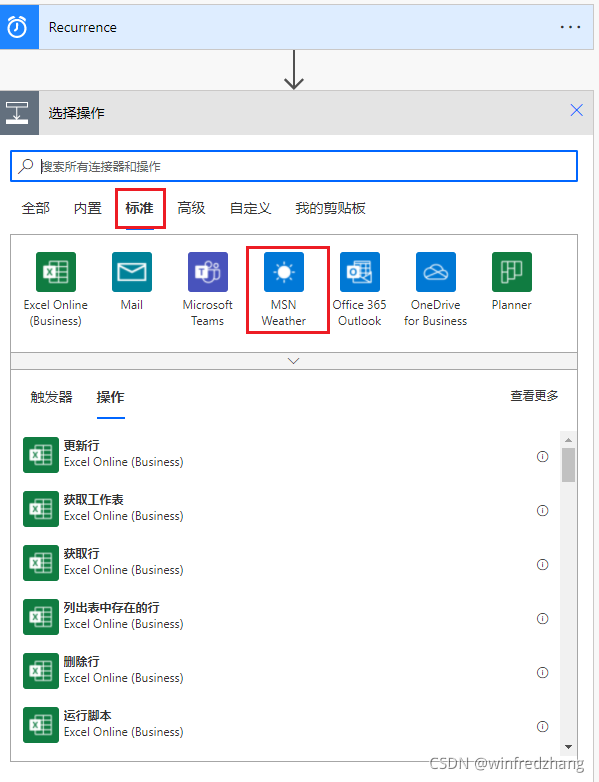Select the Microsoft Teams connector icon
599x782 pixels.
(208, 272)
